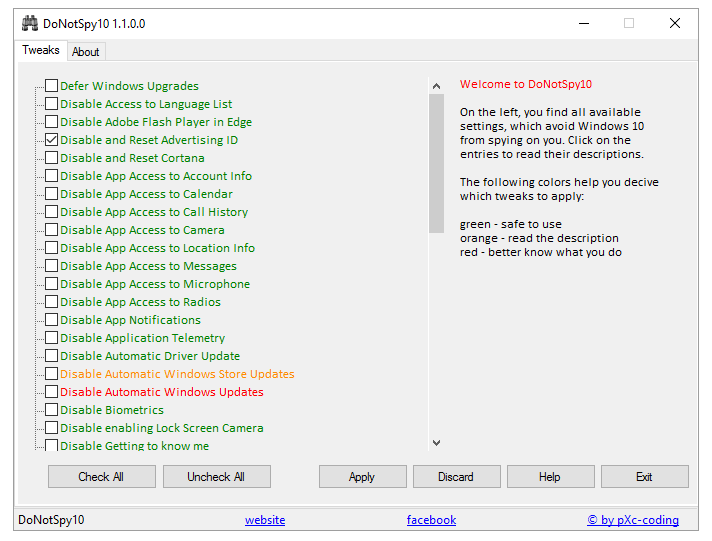Image resolution: width=712 pixels, height=541 pixels.
Task: Check Disable Adobe Flash Player in Edge
Action: 52,122
